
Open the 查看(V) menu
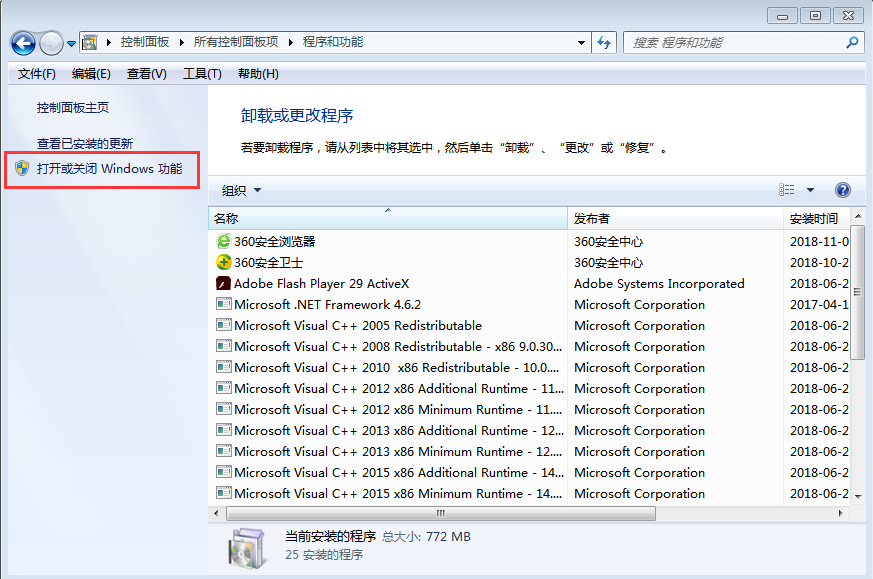click(146, 74)
